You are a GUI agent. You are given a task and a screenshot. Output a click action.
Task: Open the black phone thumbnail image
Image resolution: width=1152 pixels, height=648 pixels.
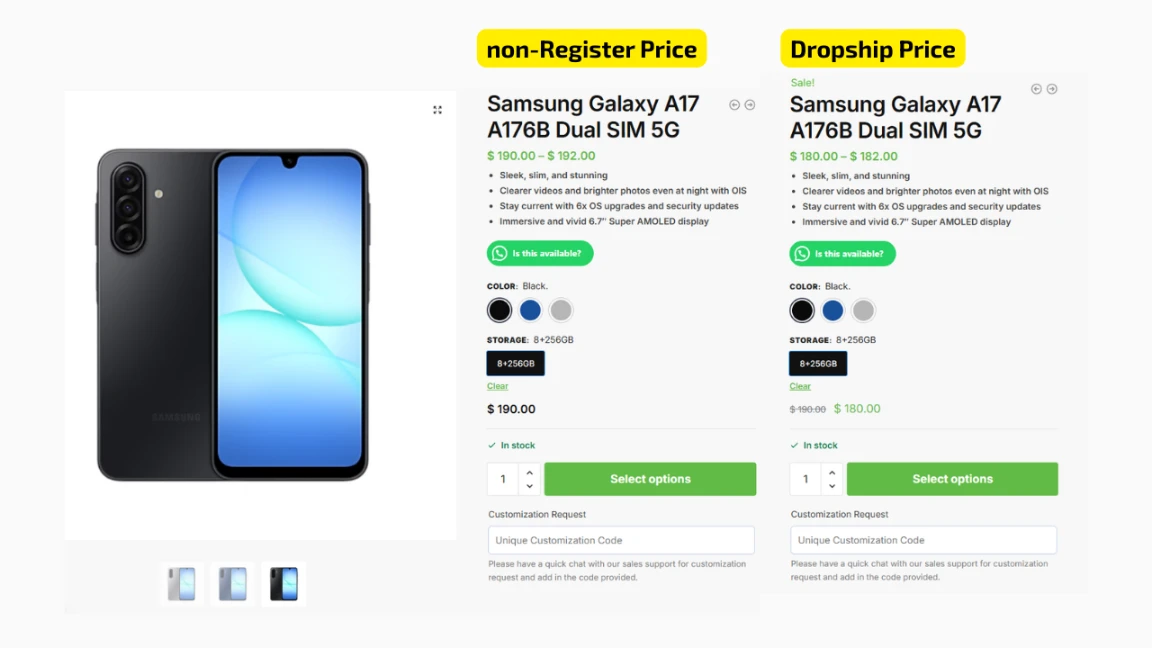click(284, 584)
